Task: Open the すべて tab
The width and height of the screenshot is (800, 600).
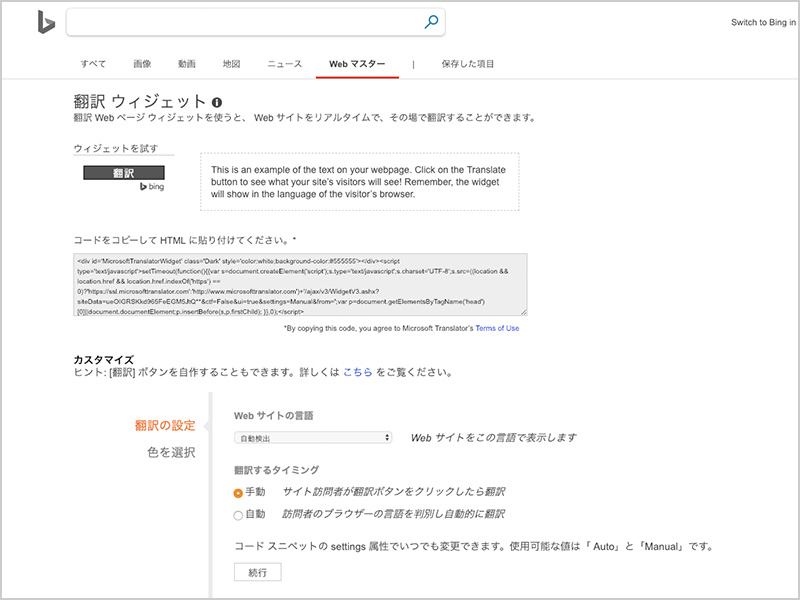Action: 93,64
